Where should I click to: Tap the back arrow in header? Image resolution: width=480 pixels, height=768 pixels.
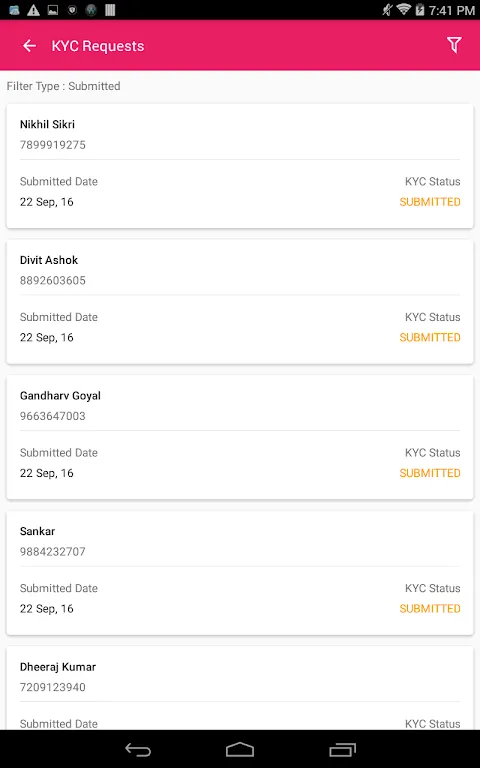click(x=29, y=46)
